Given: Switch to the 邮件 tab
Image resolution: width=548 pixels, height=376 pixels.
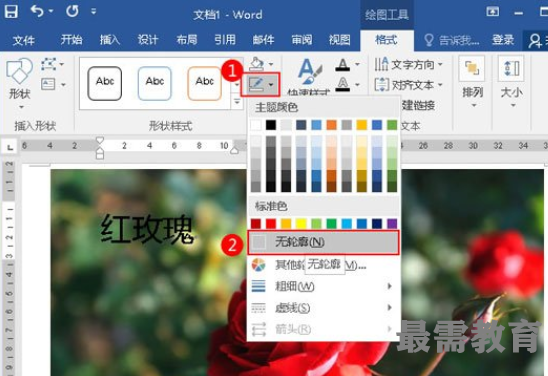Looking at the screenshot, I should click(263, 40).
